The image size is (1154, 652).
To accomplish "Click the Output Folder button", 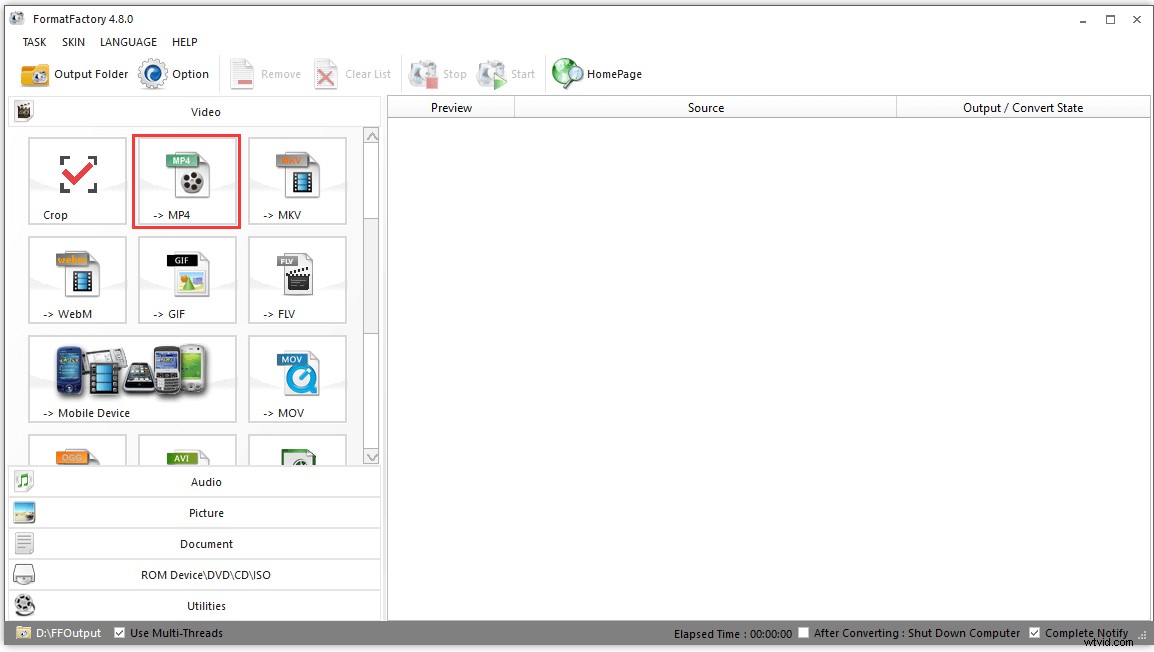I will click(75, 74).
